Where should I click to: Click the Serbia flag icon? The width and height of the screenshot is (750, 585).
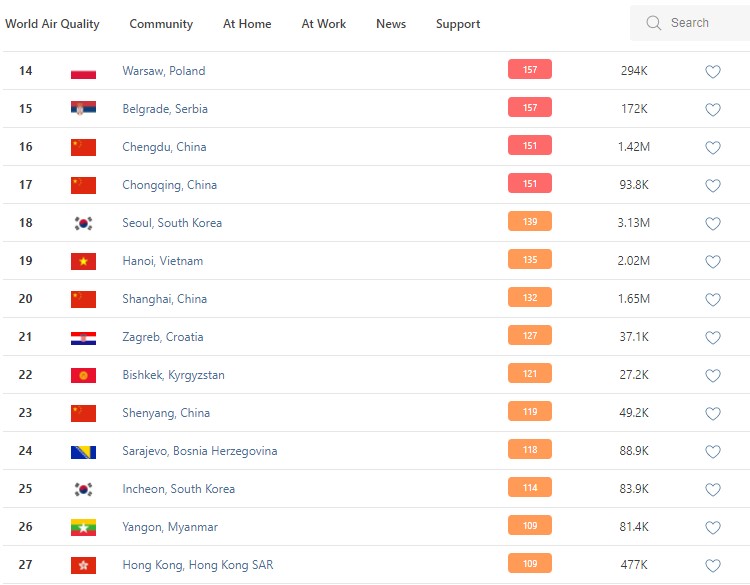83,109
